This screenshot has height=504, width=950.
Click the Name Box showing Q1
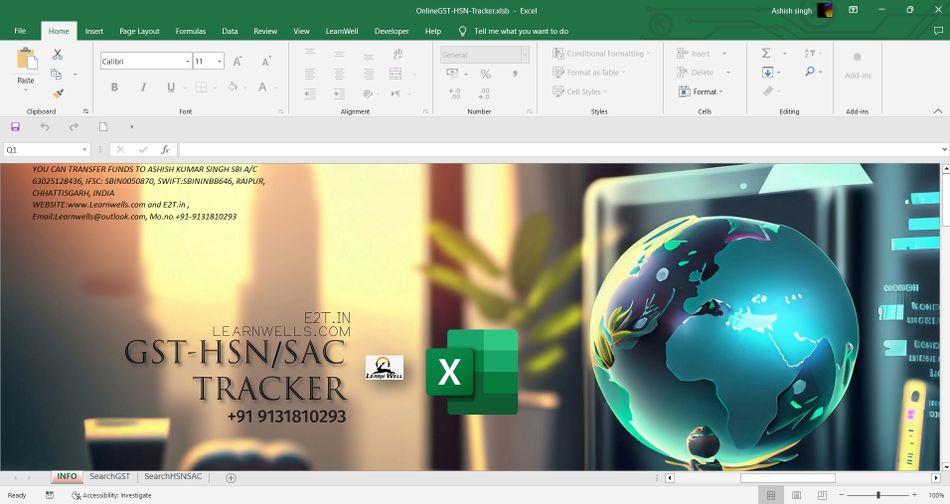[x=42, y=150]
